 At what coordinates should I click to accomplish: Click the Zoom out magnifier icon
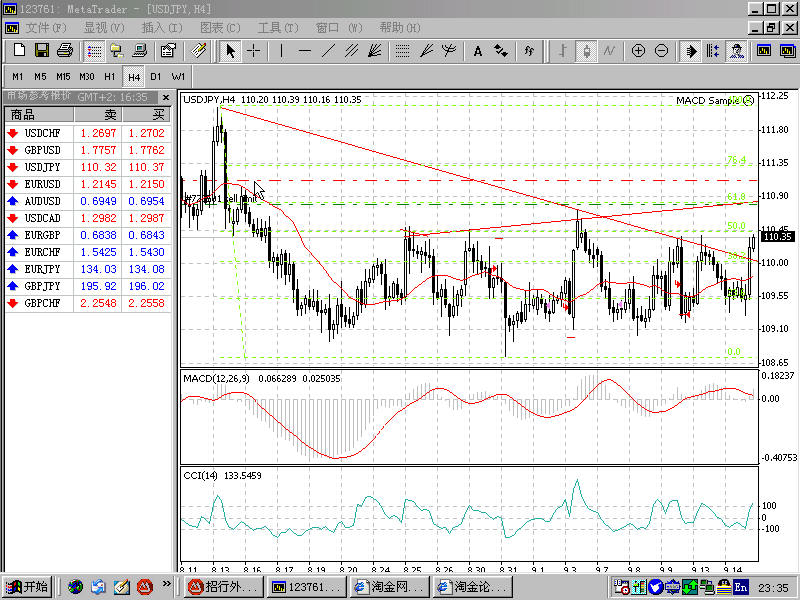pos(662,50)
